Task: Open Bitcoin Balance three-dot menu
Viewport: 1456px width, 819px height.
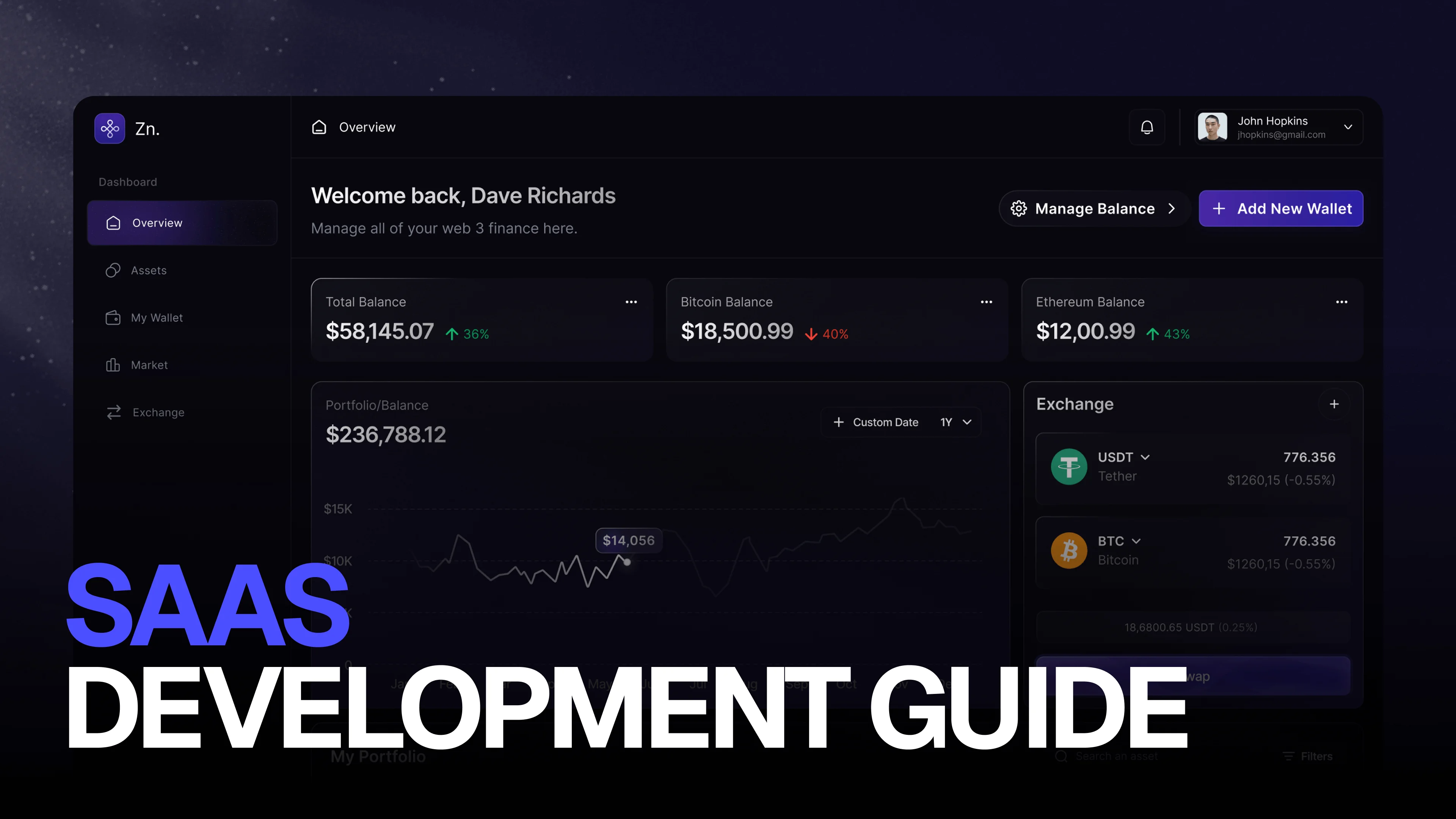Action: pos(986,303)
